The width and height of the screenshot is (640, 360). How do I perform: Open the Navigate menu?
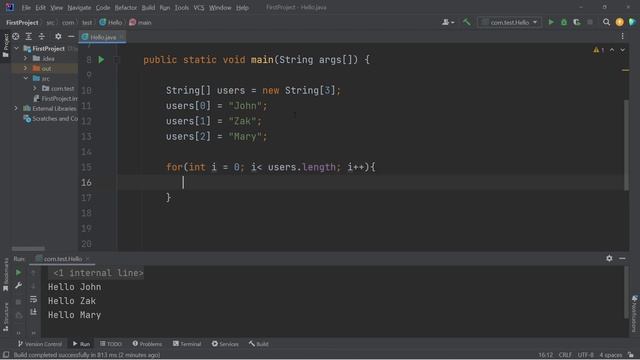click(x=79, y=8)
